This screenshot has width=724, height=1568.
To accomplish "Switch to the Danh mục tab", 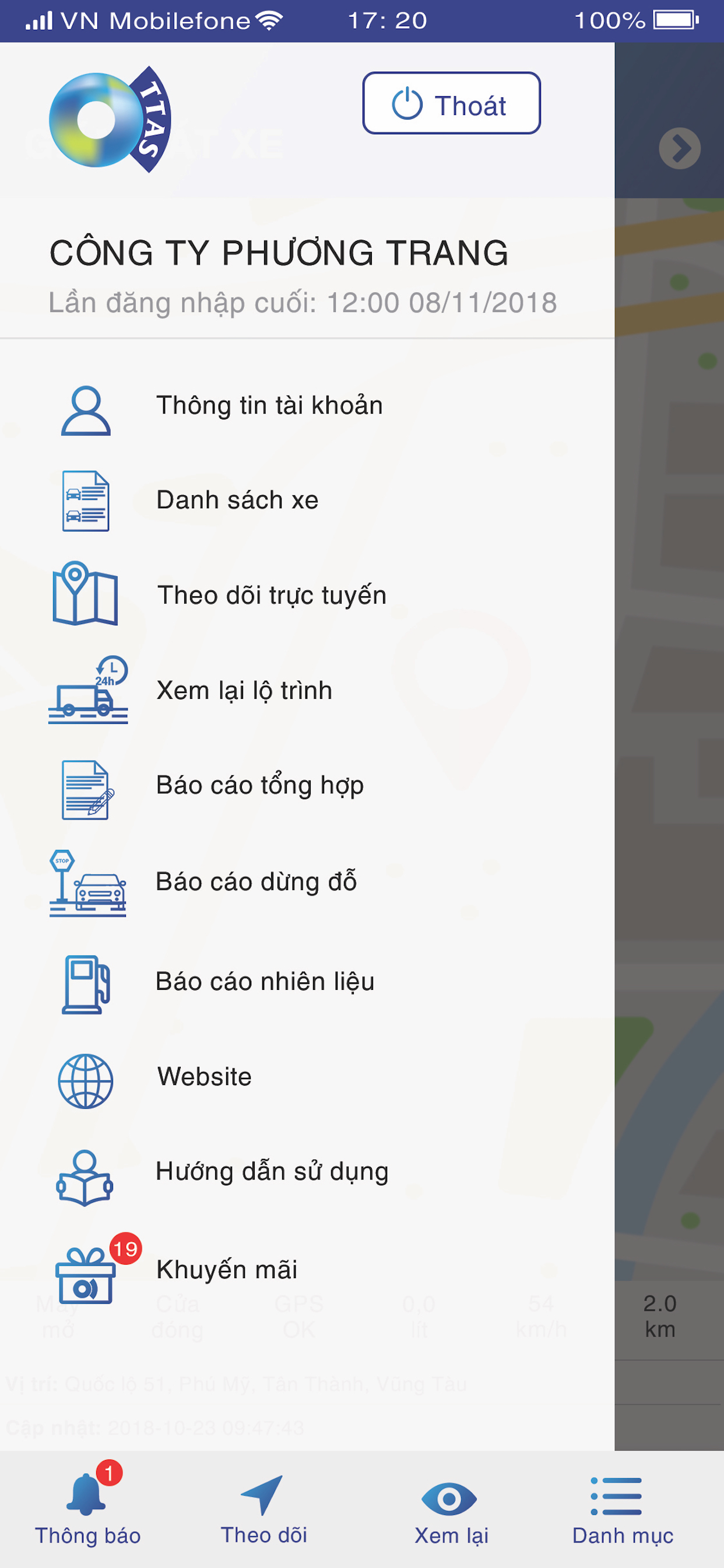I will pyautogui.click(x=623, y=1512).
